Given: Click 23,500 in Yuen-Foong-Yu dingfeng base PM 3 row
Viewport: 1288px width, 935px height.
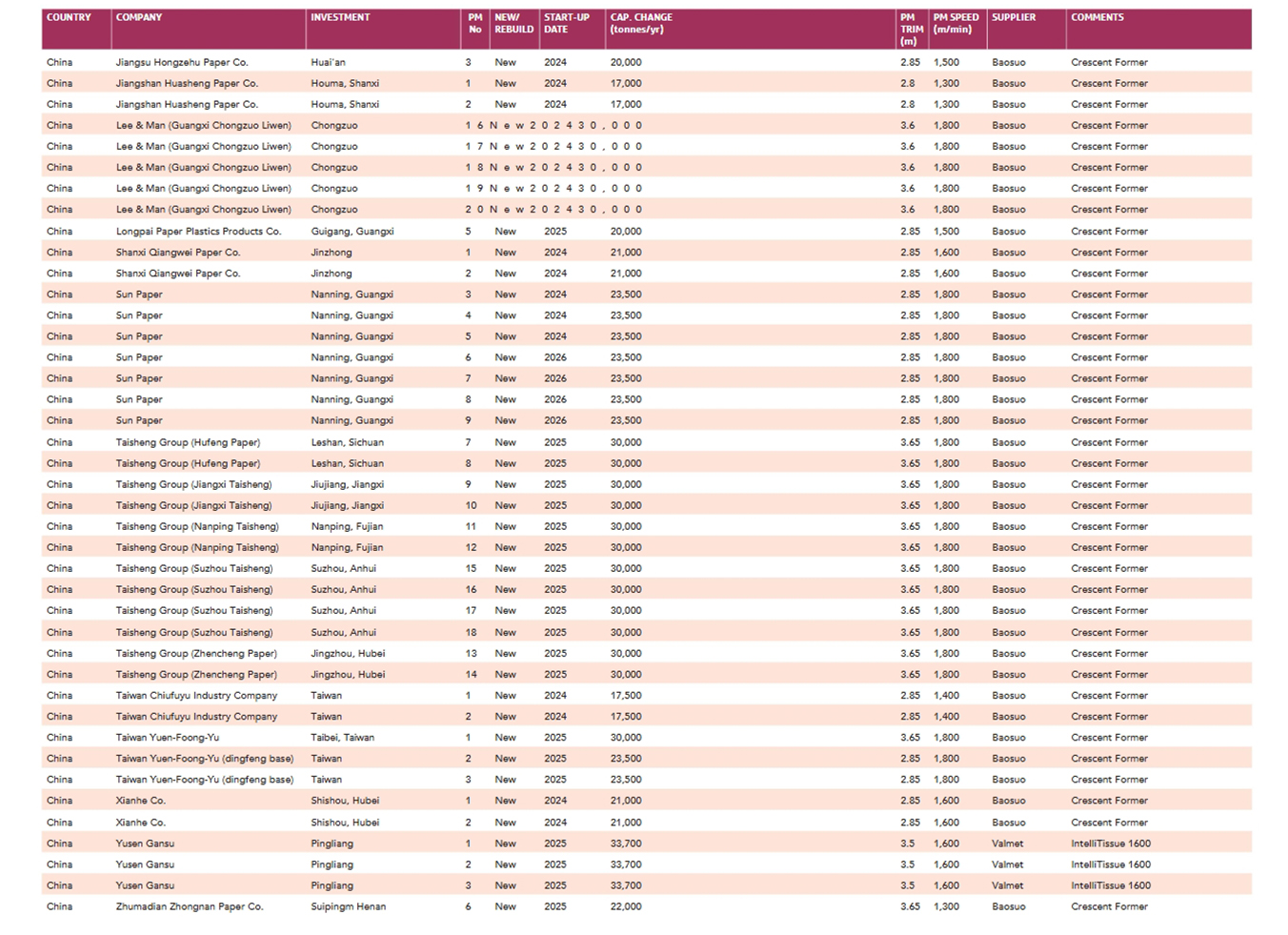Looking at the screenshot, I should click(626, 779).
